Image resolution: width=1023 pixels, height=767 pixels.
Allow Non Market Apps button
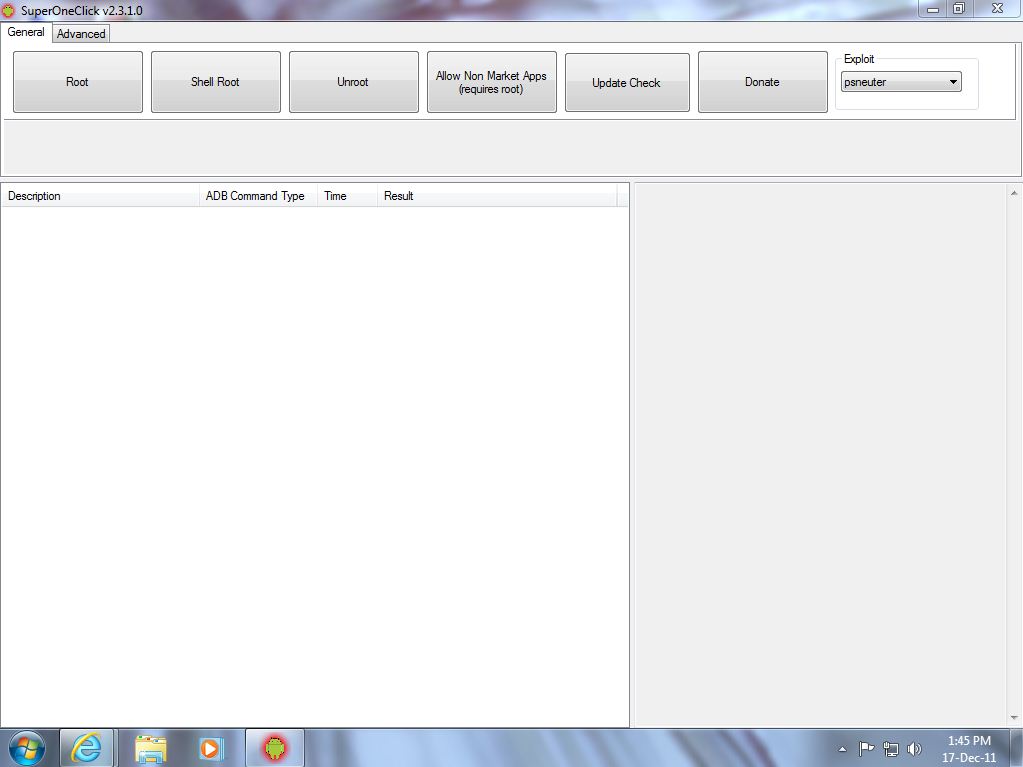point(492,82)
